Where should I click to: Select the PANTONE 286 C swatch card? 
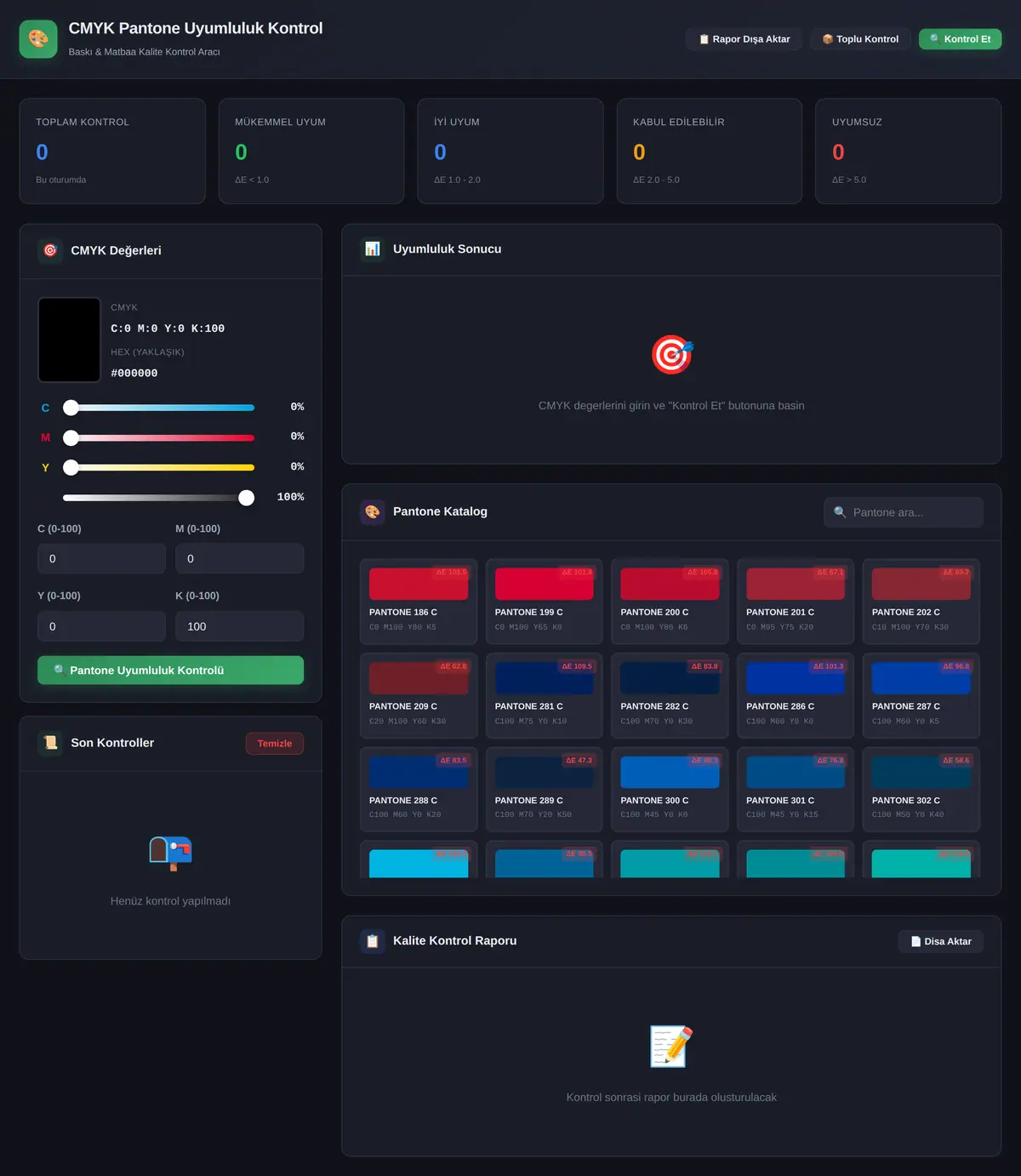[796, 695]
